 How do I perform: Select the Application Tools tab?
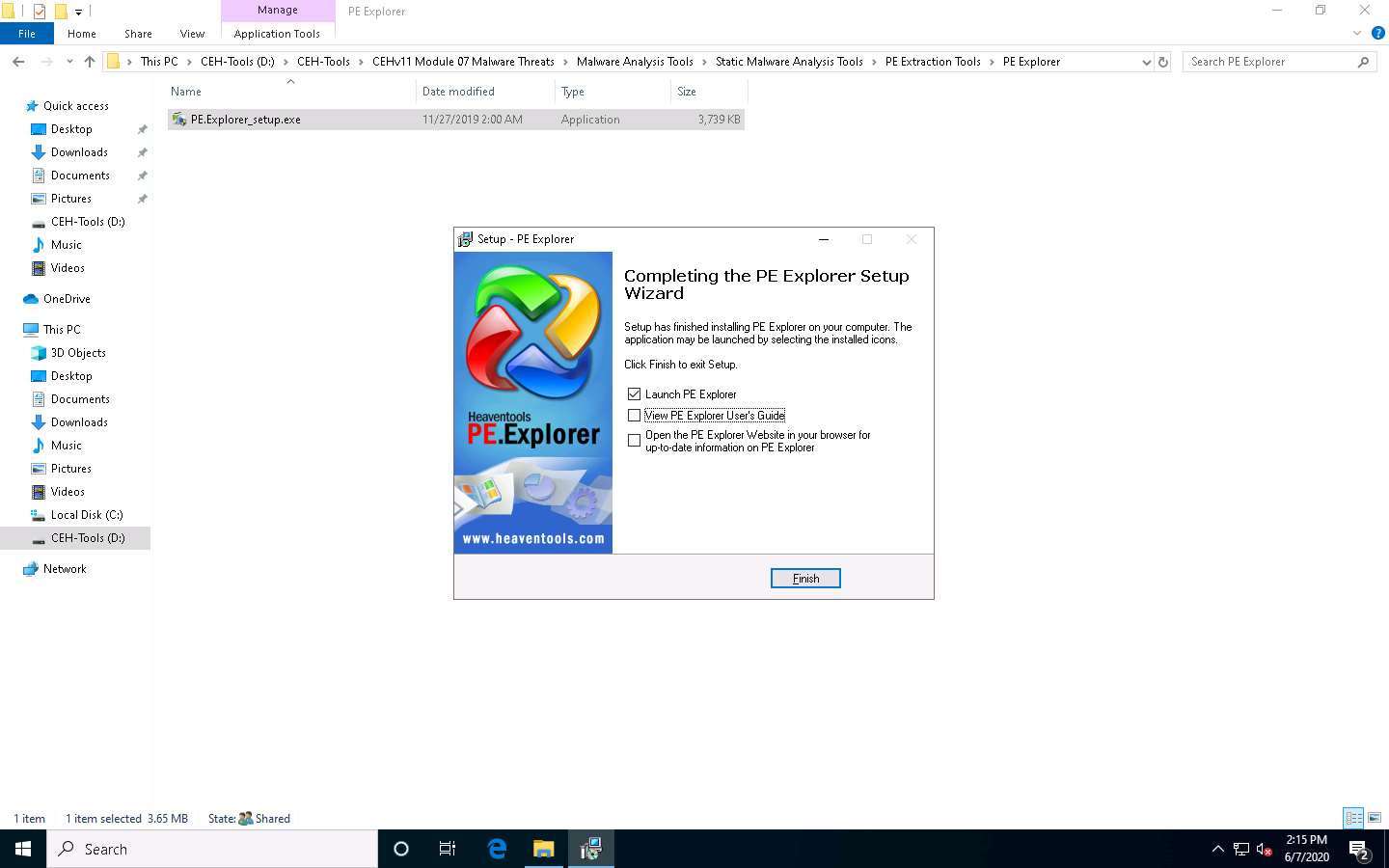pos(277,34)
